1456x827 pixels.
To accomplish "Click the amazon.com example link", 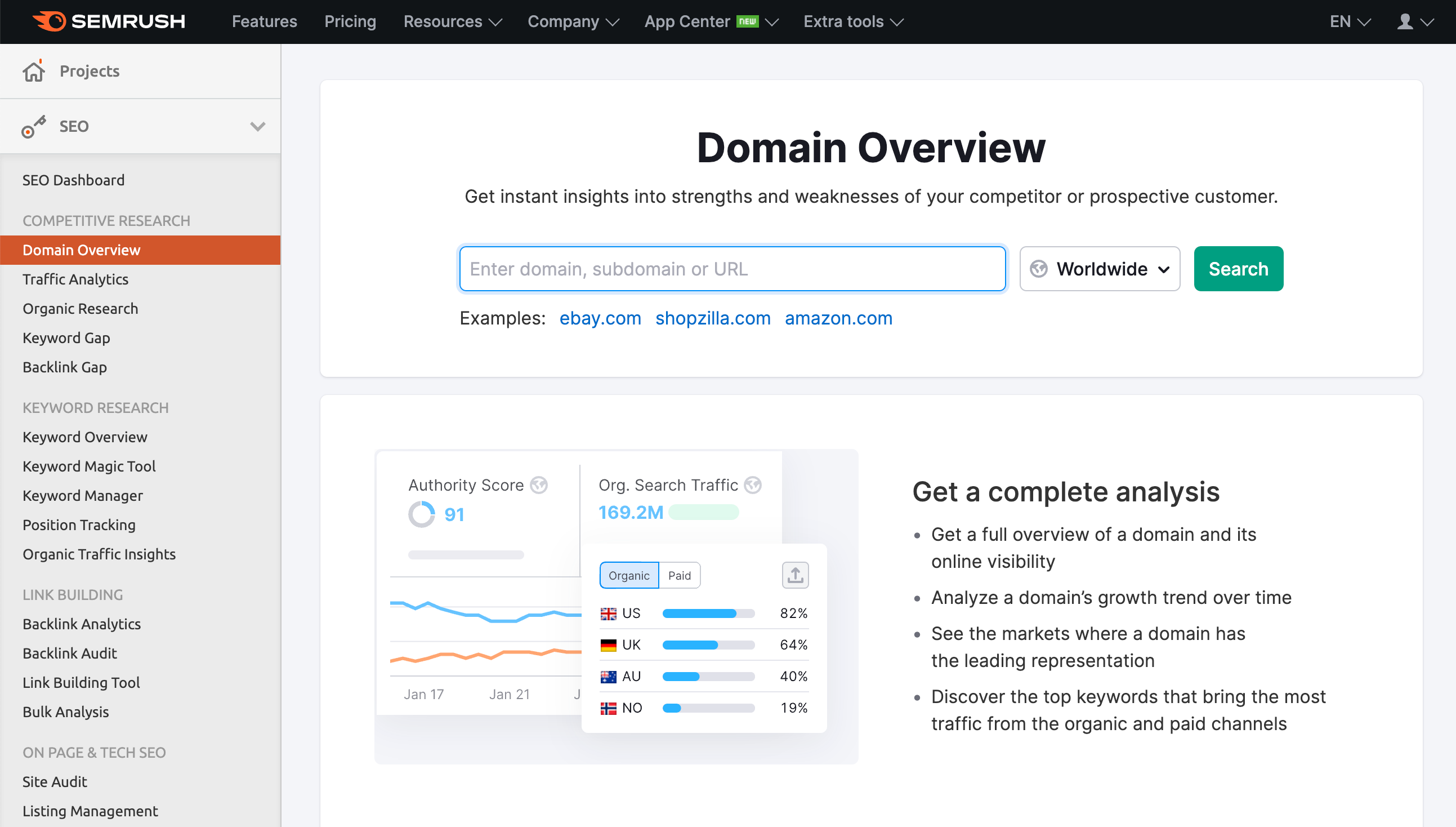I will pos(838,318).
